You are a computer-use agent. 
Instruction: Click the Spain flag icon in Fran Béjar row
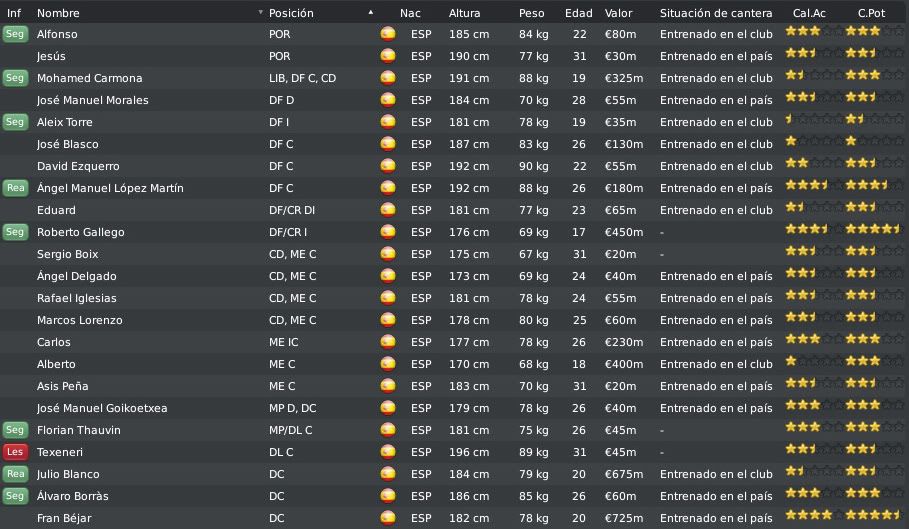388,518
